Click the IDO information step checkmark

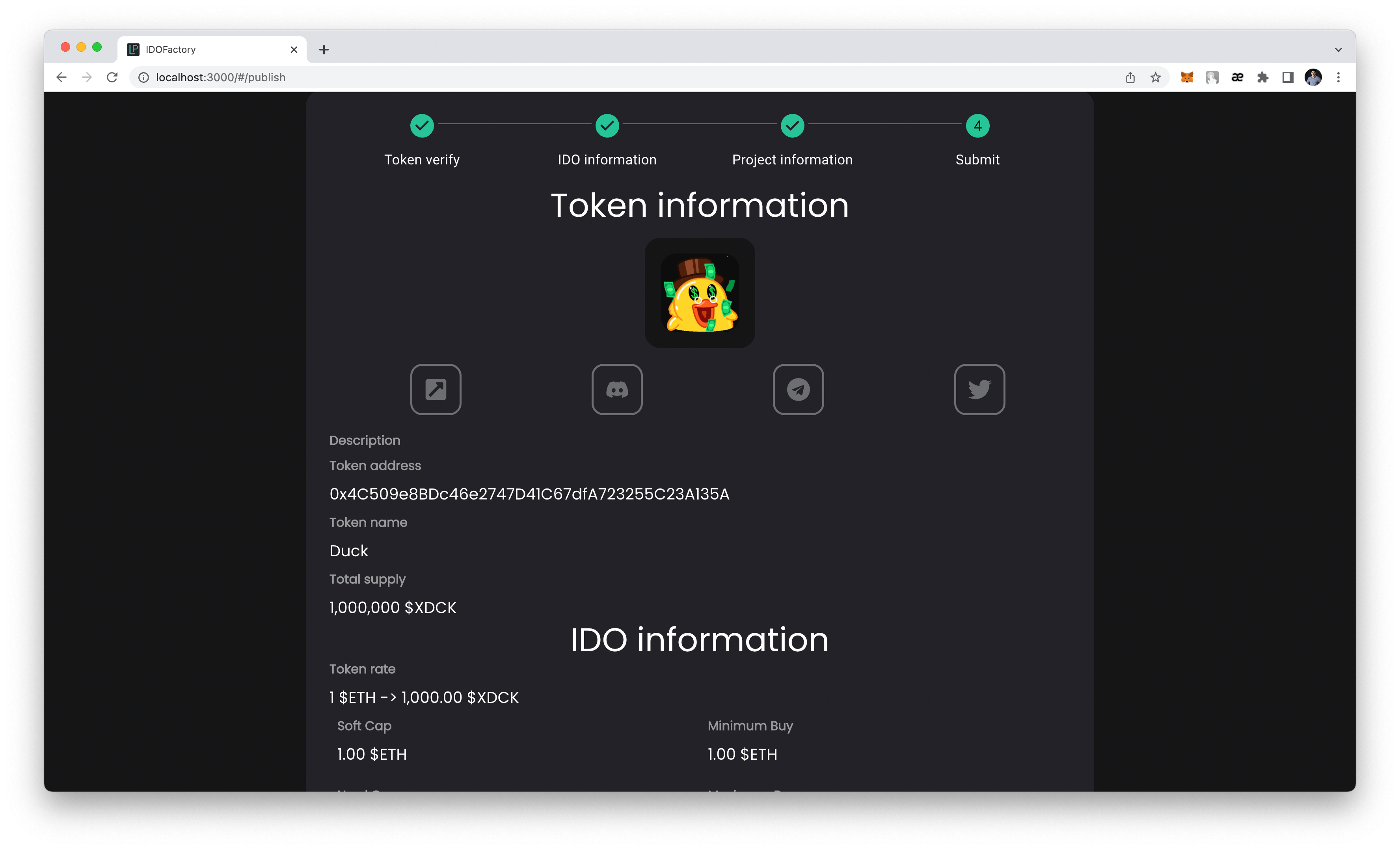point(607,125)
